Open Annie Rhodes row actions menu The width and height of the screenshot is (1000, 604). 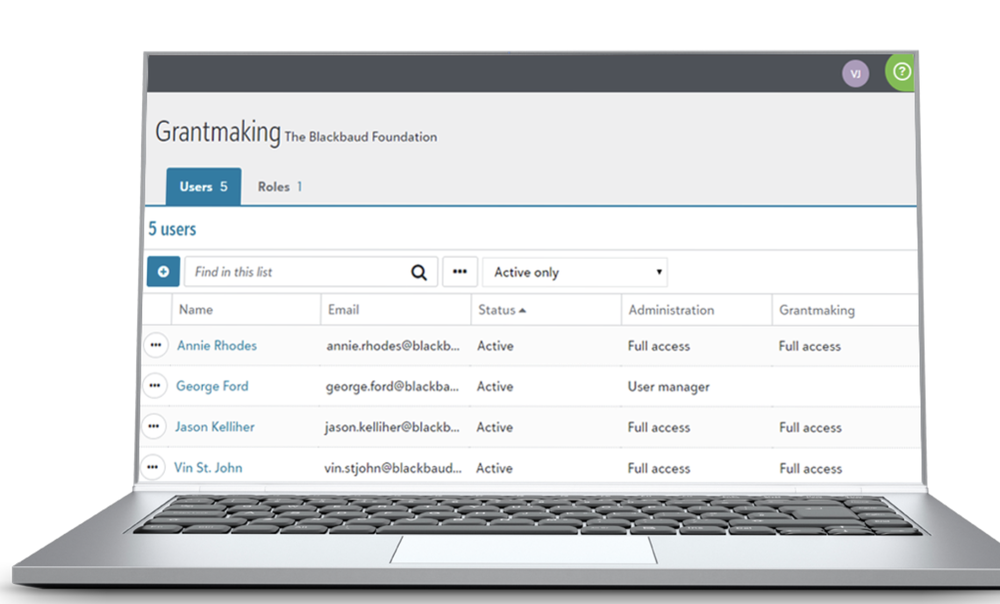point(156,345)
